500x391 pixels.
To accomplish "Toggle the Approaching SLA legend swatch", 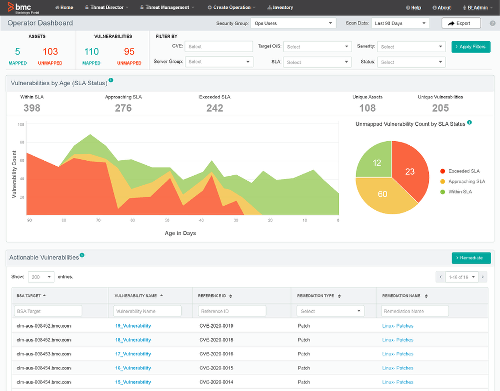I will [x=443, y=181].
